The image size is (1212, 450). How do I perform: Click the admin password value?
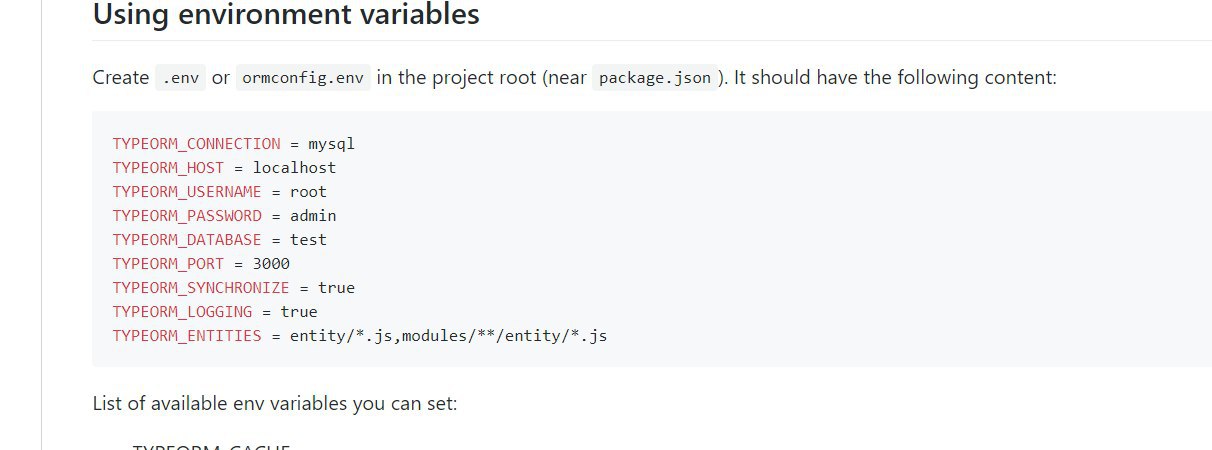click(x=313, y=216)
